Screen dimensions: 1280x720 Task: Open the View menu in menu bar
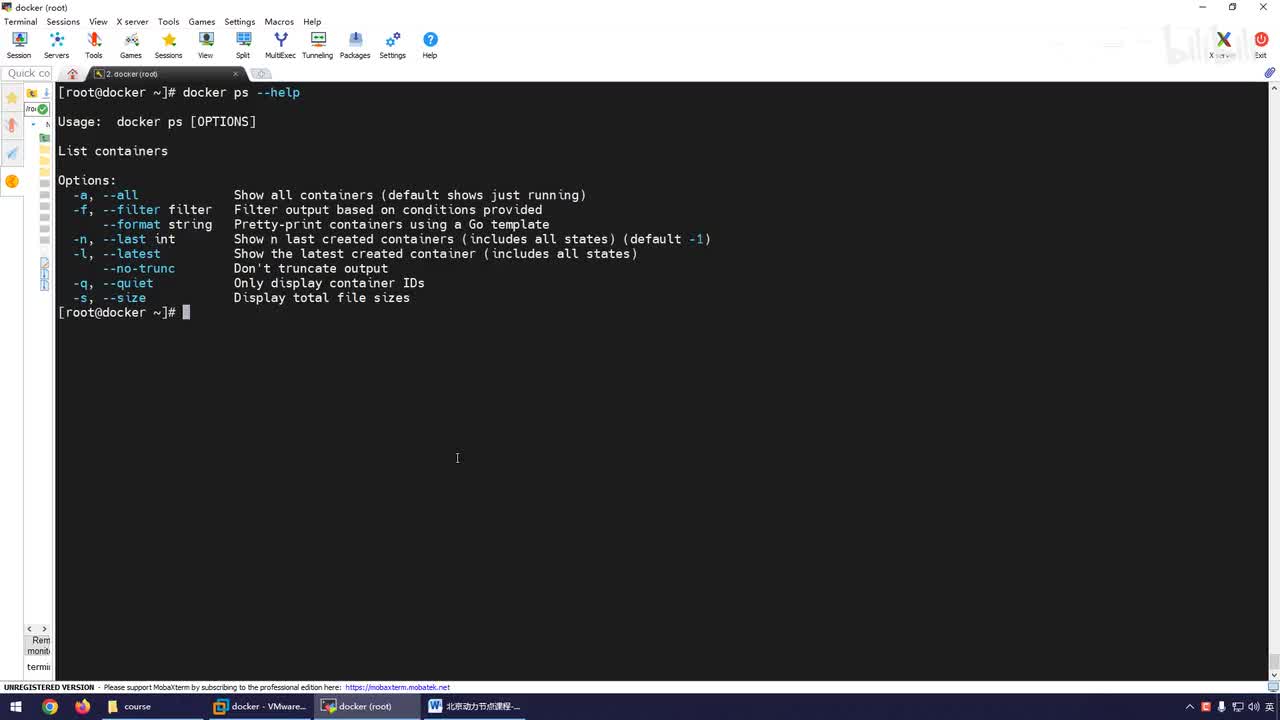point(98,22)
